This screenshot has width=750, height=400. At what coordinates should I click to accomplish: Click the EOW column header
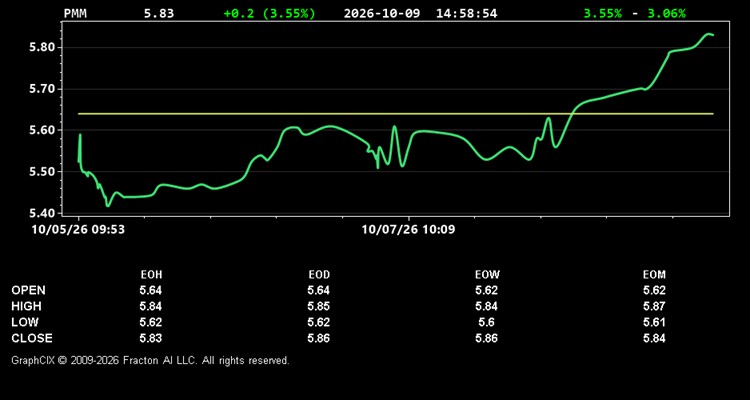click(487, 275)
